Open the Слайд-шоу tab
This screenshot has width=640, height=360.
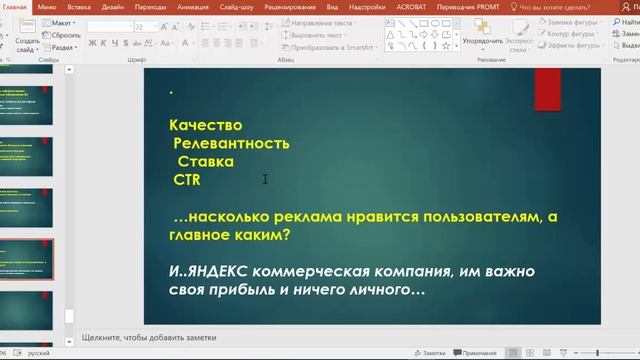[236, 7]
